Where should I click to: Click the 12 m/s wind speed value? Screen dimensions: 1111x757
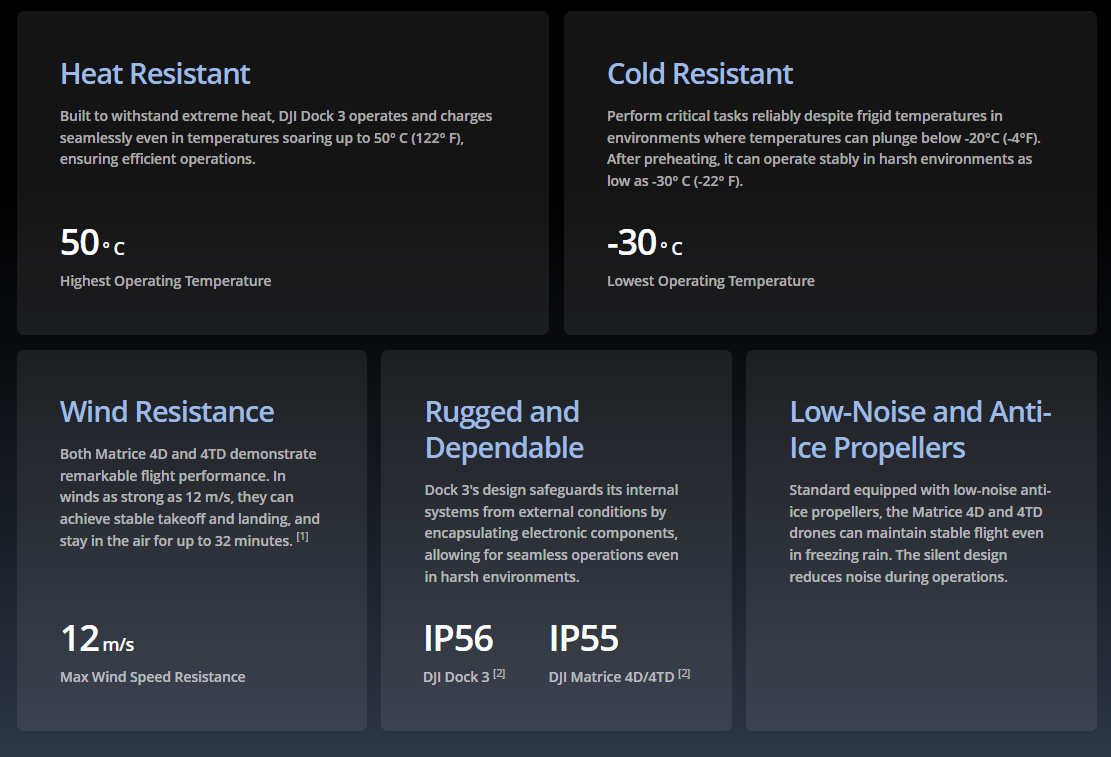pyautogui.click(x=97, y=639)
